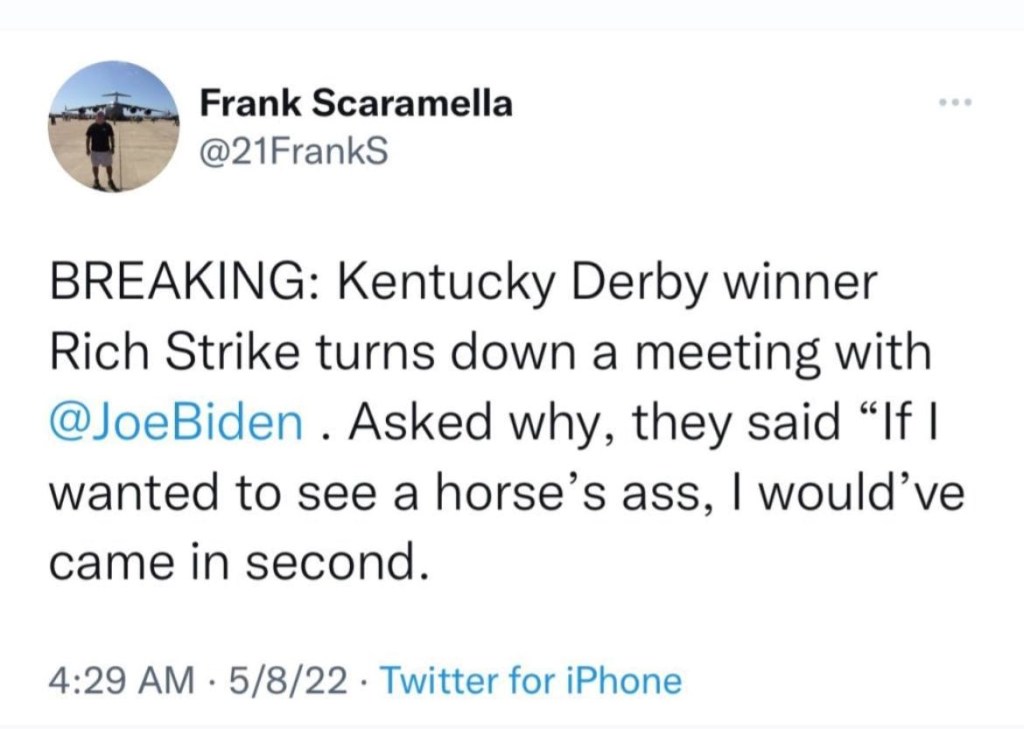Click the Twitter for iPhone source link
The image size is (1024, 729).
coord(532,681)
